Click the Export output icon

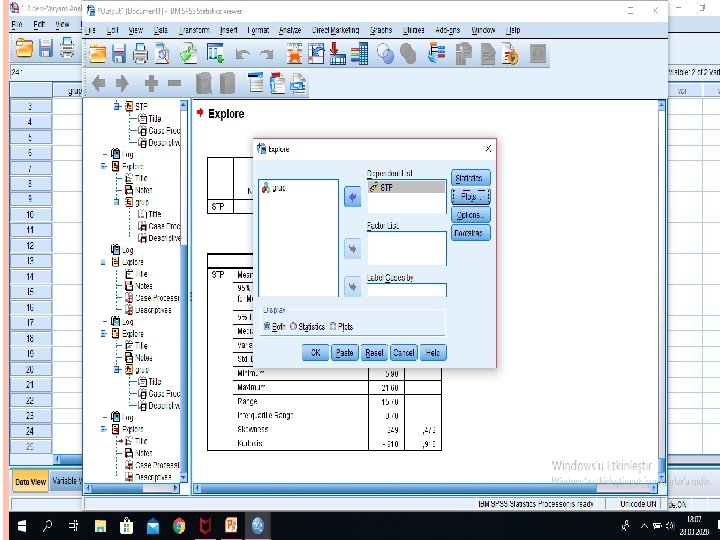188,53
